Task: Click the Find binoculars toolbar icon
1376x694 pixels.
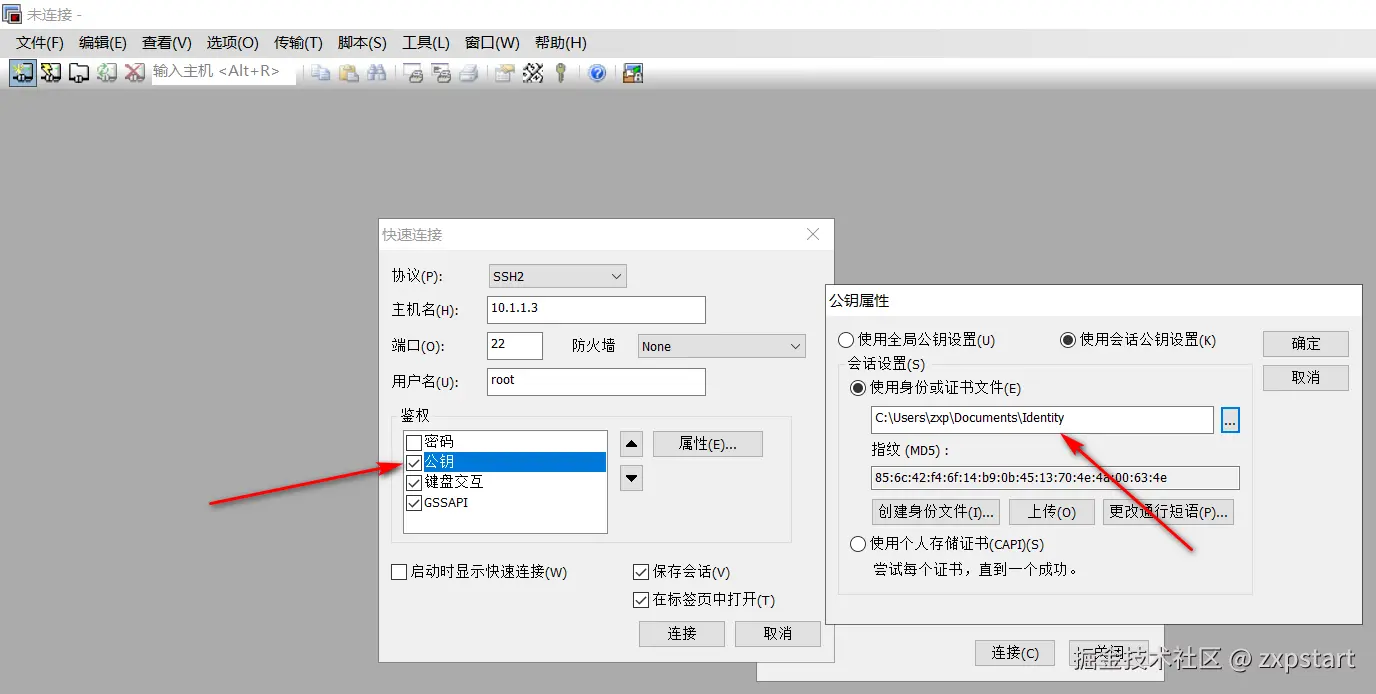Action: tap(377, 73)
